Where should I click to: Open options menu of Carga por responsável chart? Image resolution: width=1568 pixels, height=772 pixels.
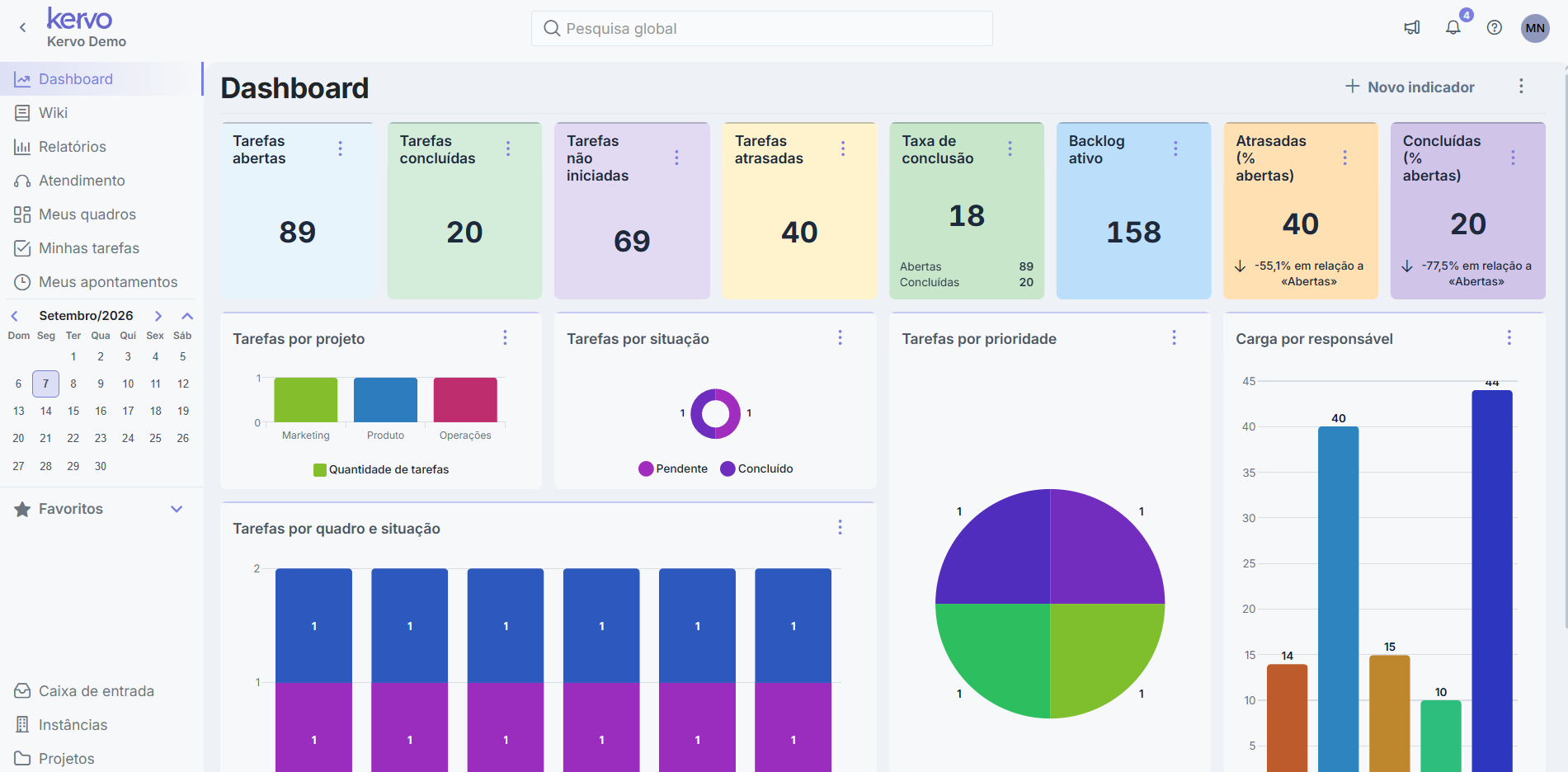click(x=1509, y=337)
